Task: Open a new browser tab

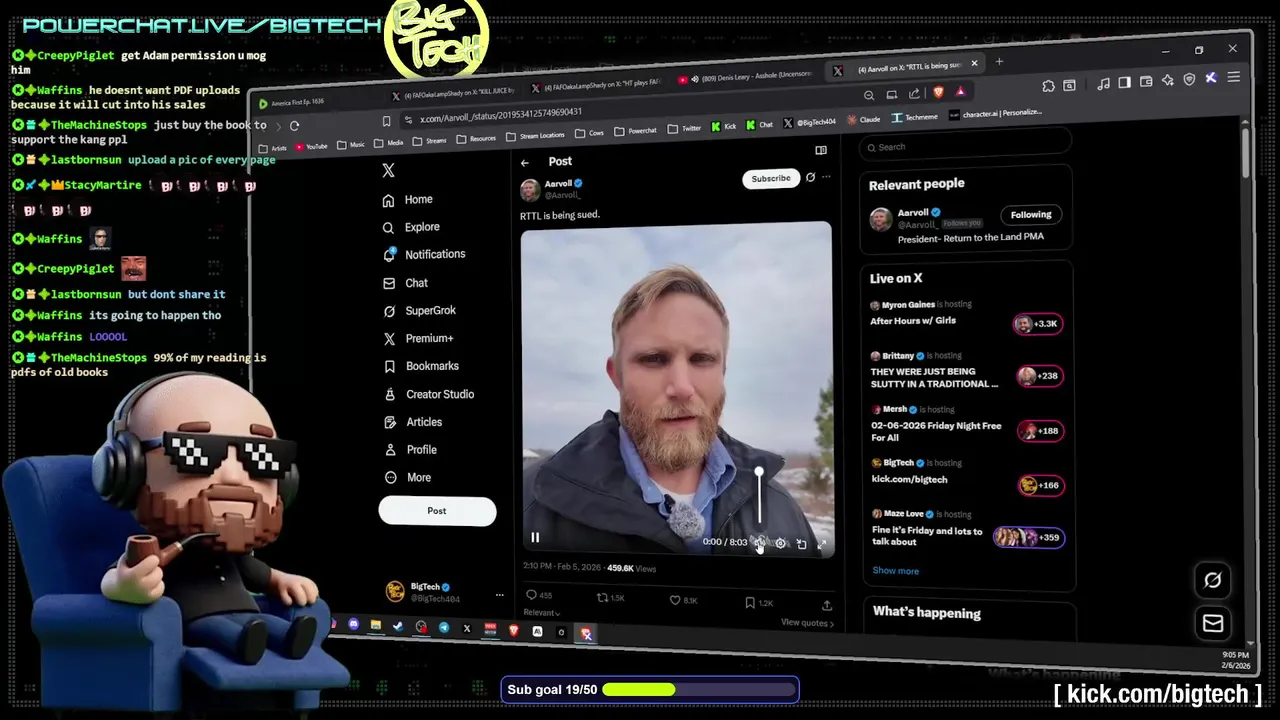Action: tap(999, 62)
